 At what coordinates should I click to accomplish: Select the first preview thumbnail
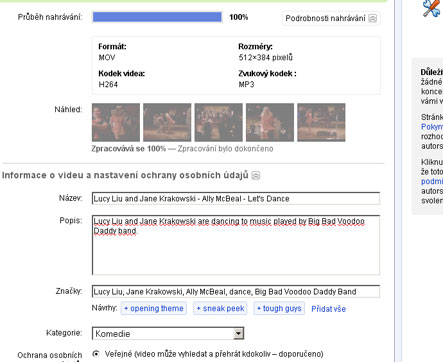(x=116, y=122)
